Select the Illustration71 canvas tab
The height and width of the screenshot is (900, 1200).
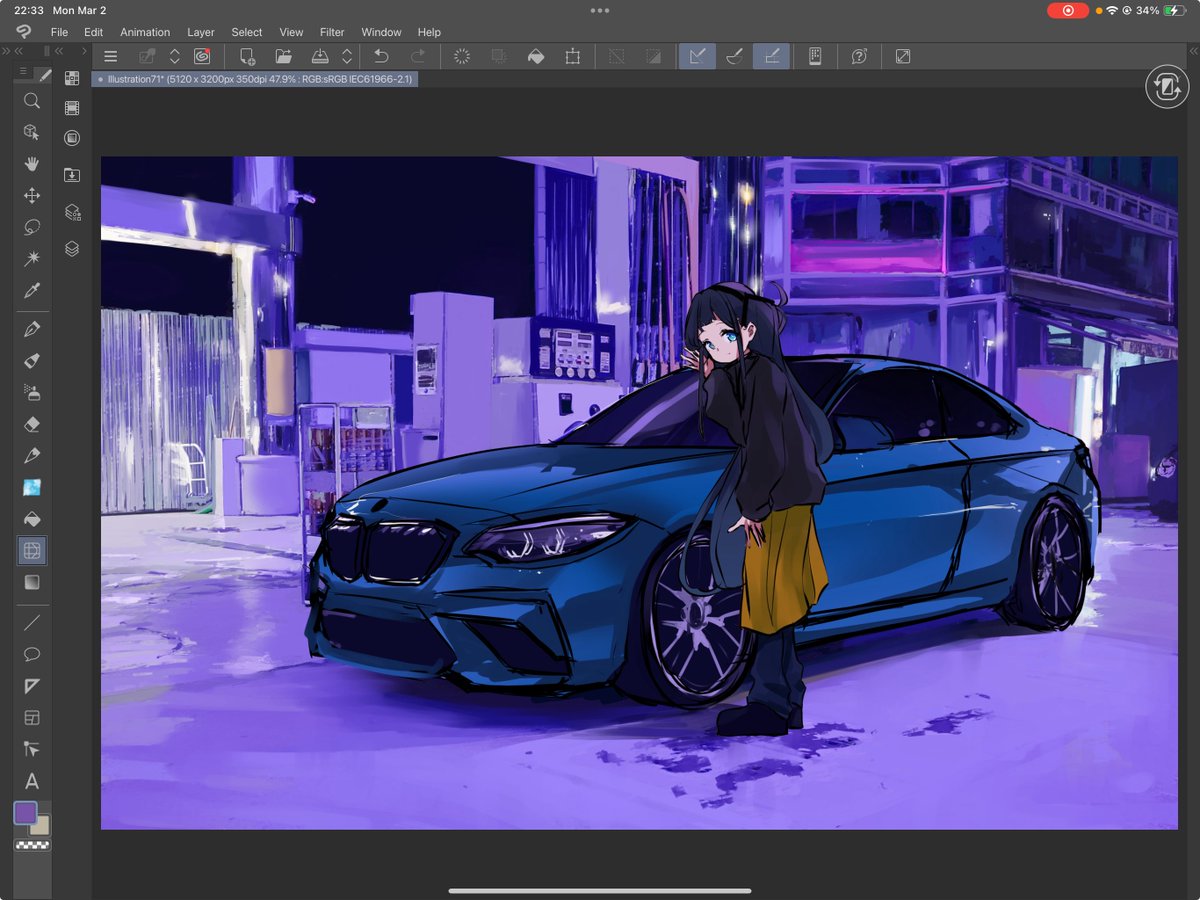coord(255,78)
